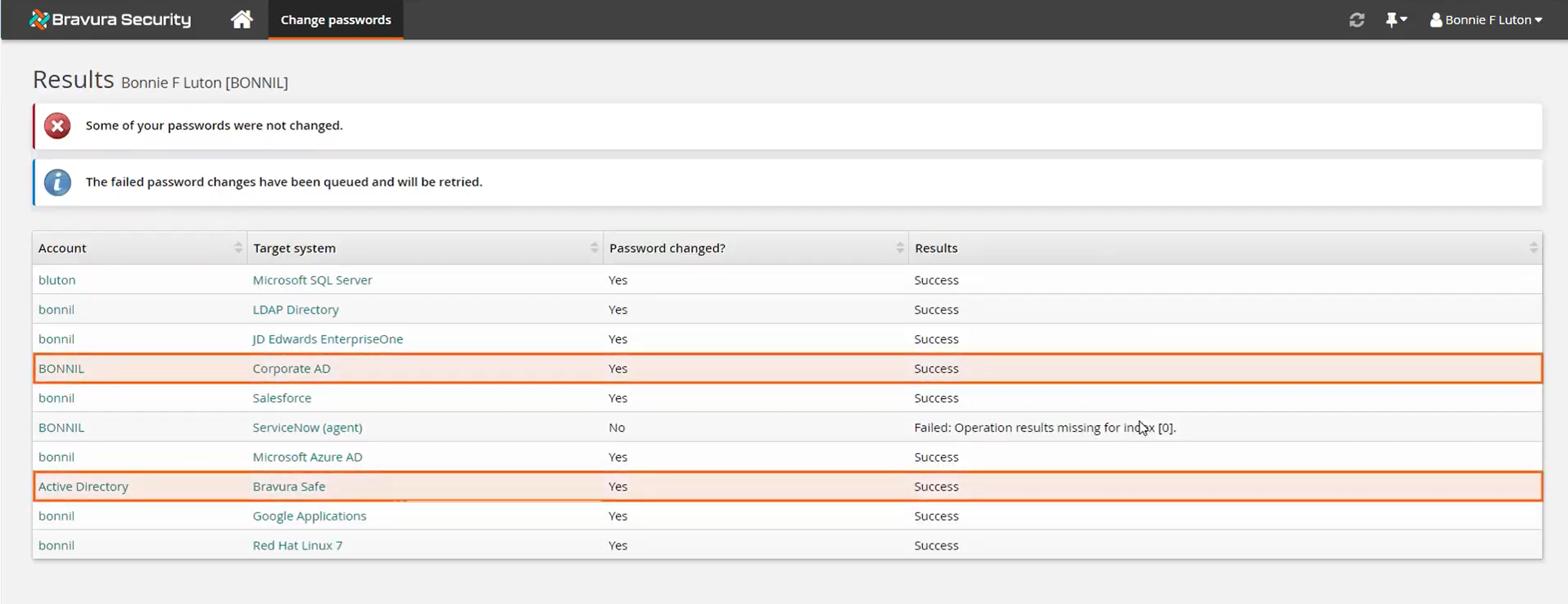Open the Corporate AD target system link
1568x604 pixels.
click(291, 368)
